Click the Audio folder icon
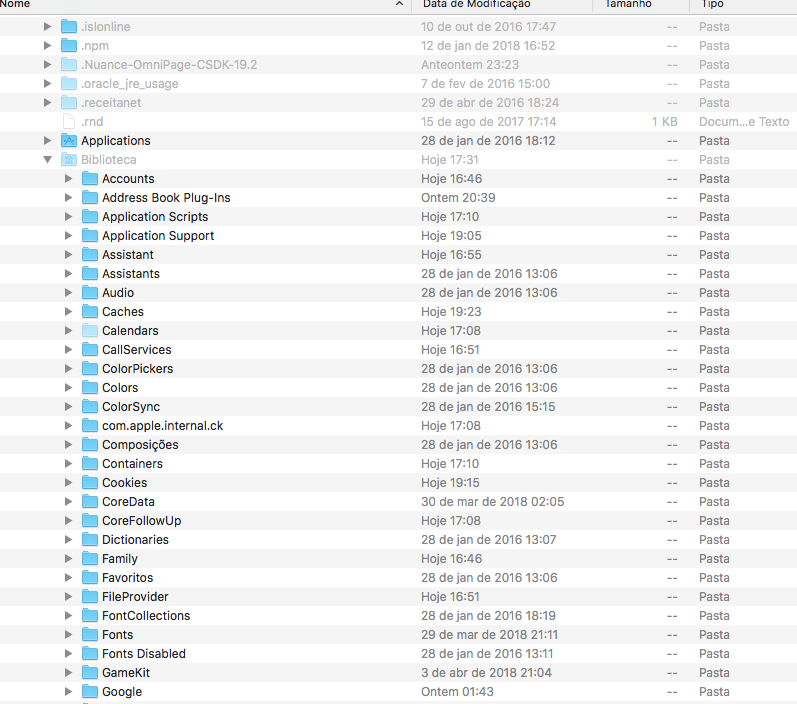 tap(90, 292)
